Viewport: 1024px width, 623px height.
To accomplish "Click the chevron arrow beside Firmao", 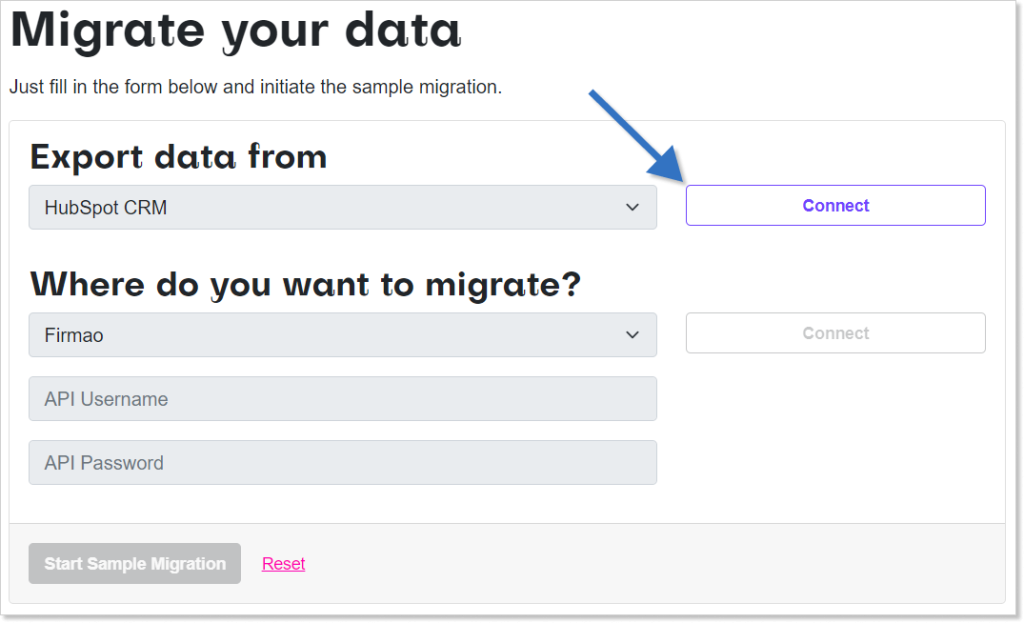I will tap(632, 334).
